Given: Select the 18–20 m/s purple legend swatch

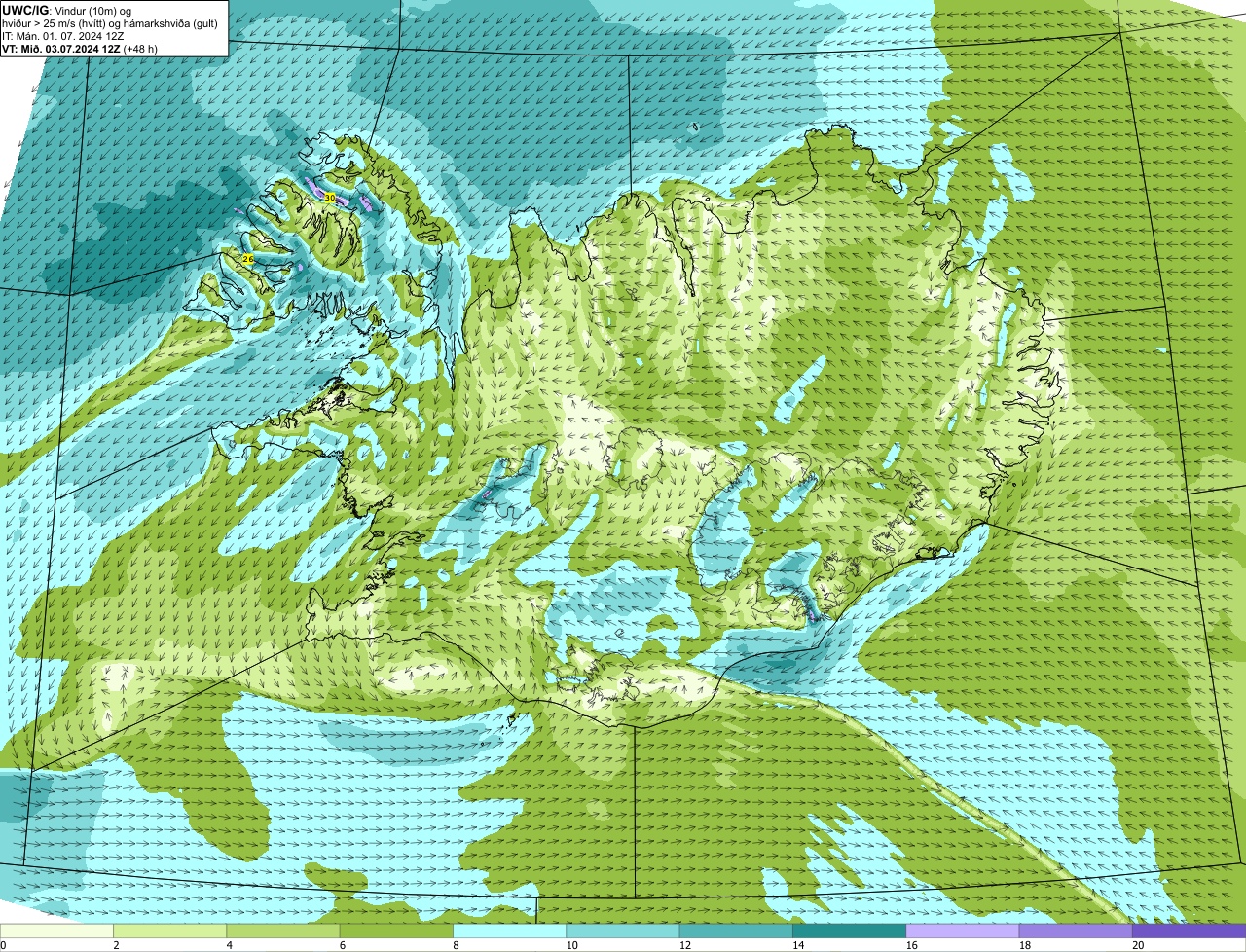Looking at the screenshot, I should point(1076,932).
